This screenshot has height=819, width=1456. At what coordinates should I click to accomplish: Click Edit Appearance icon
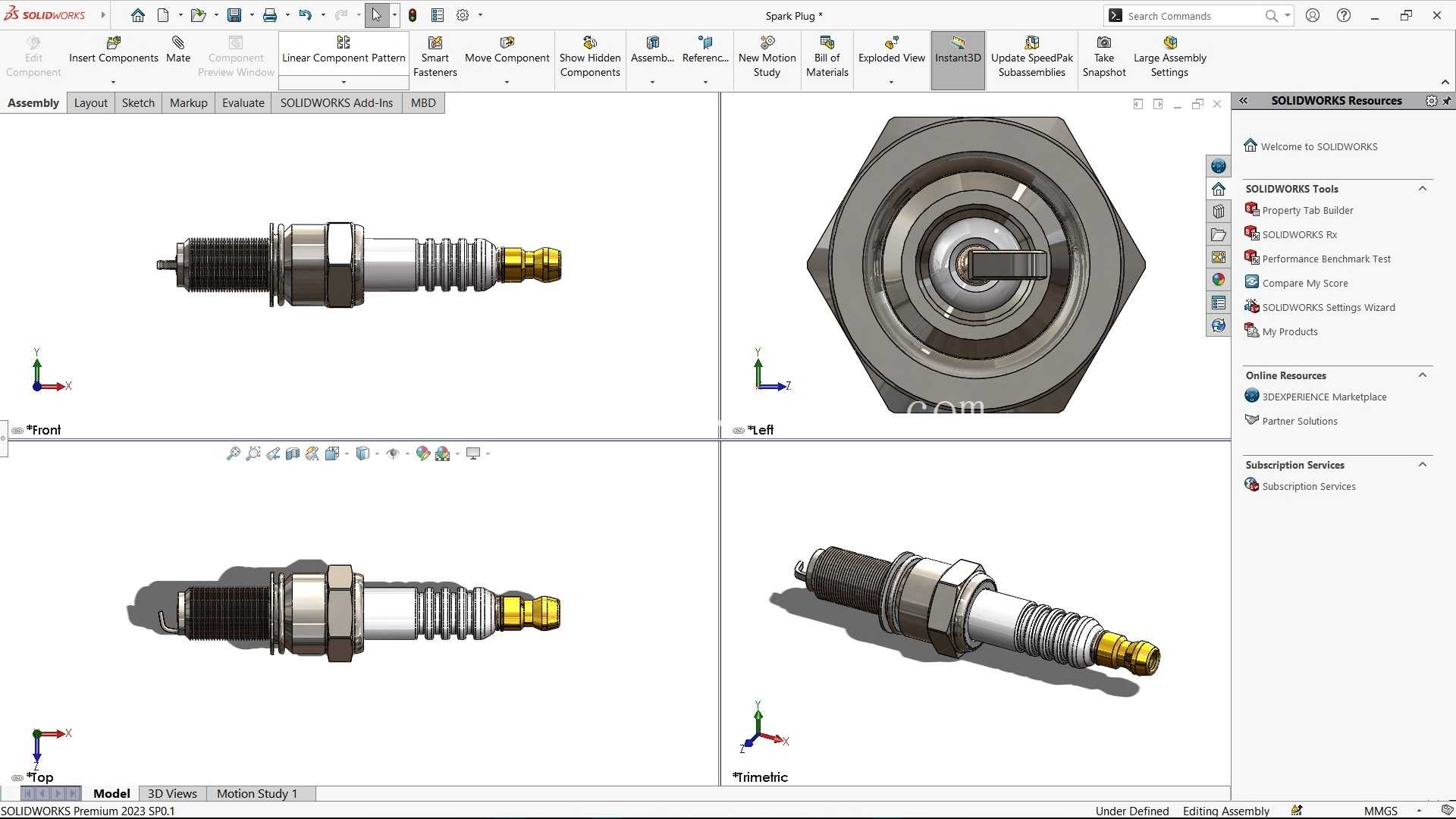point(423,453)
